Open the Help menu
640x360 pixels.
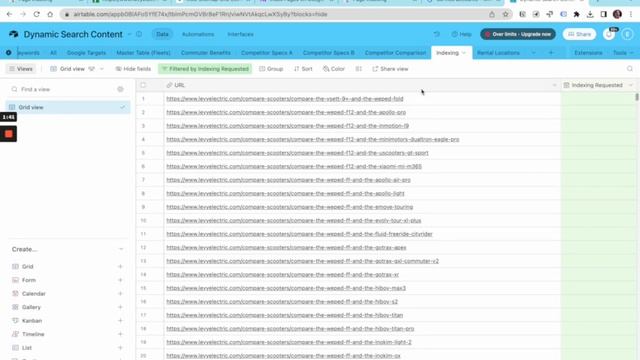pos(461,34)
